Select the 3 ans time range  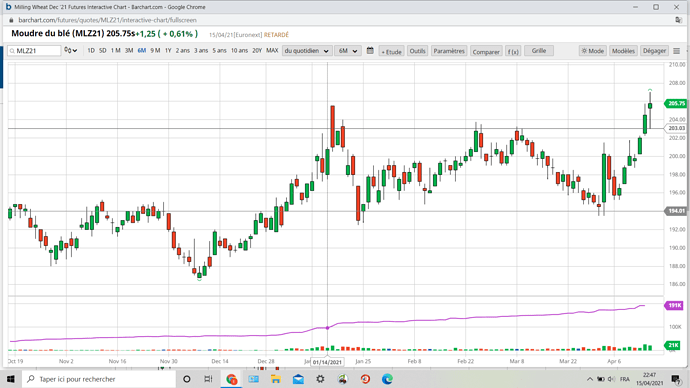point(201,51)
